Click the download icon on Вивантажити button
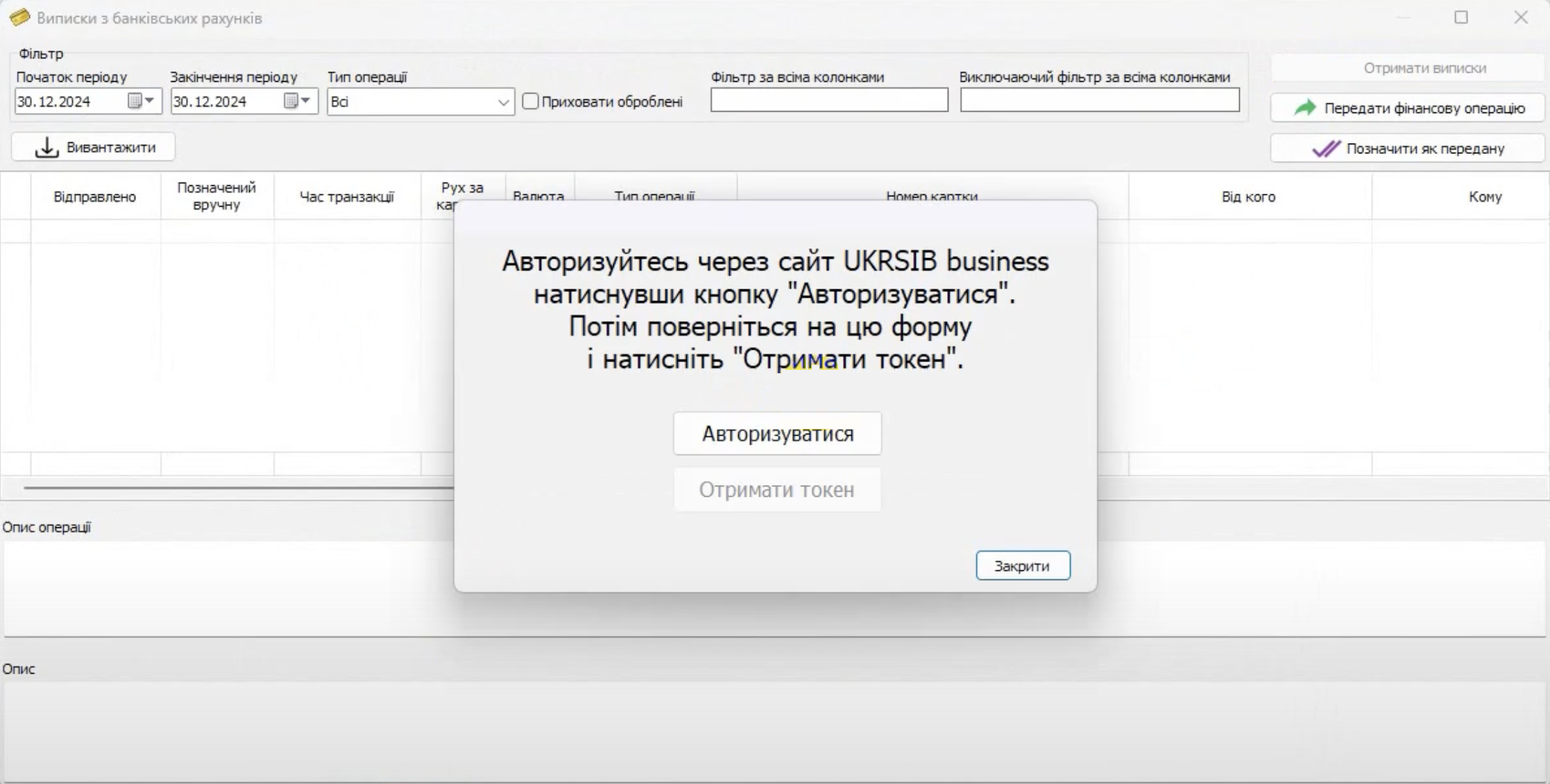 [46, 146]
